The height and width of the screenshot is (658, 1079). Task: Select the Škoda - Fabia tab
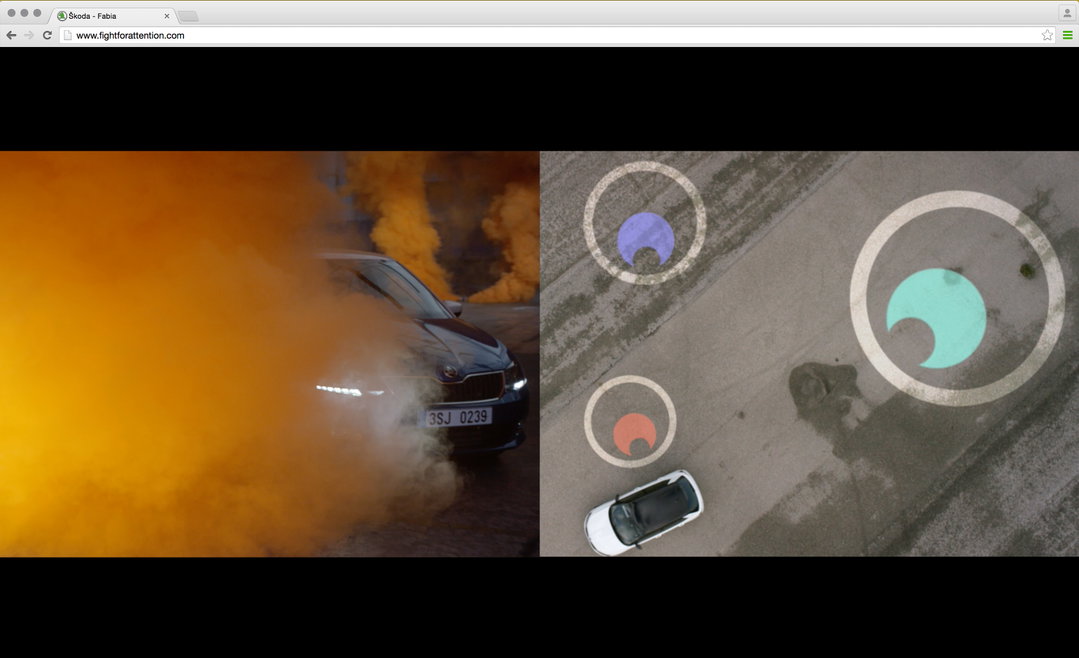pos(114,15)
